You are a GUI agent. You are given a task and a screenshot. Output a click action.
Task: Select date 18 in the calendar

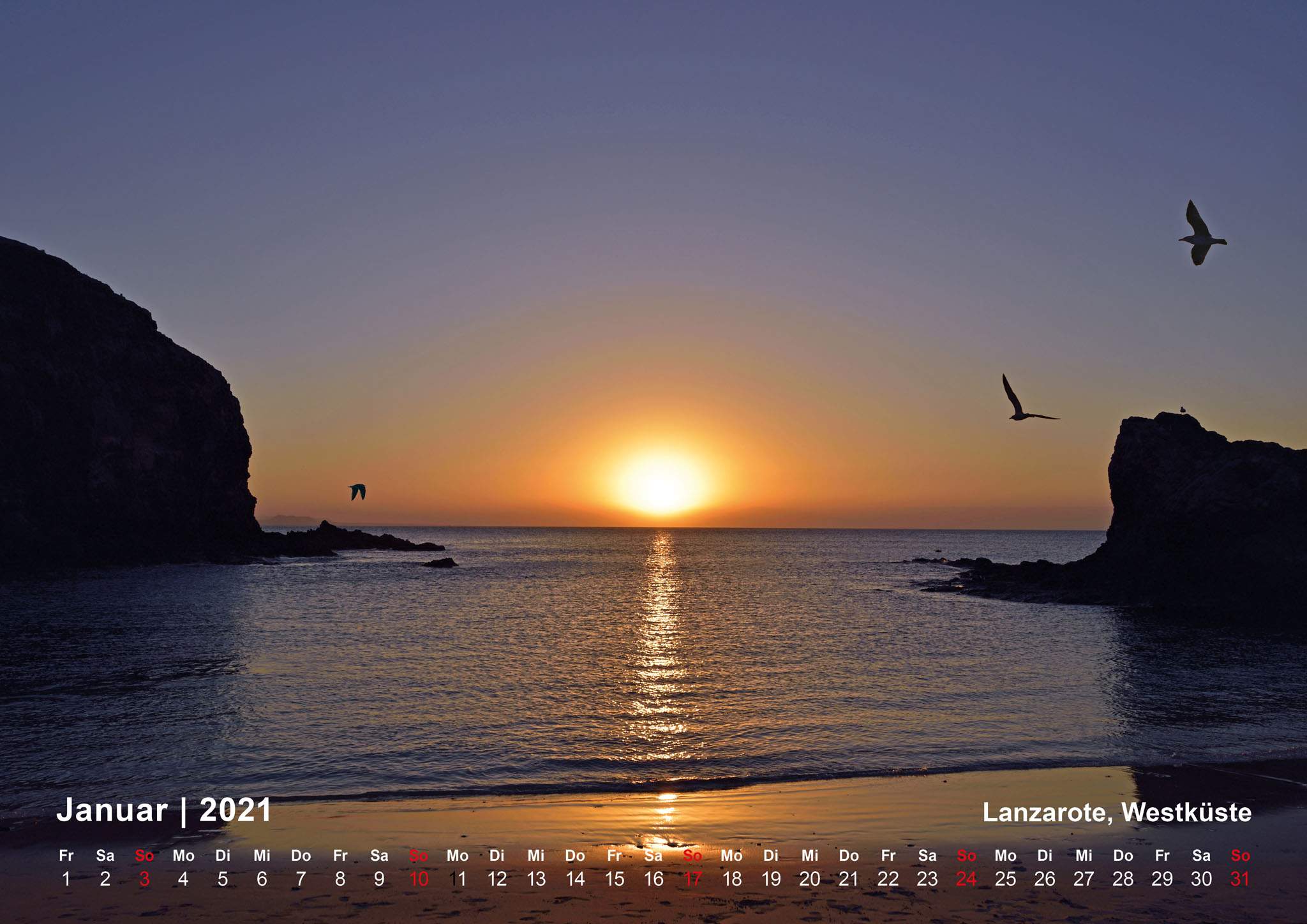tap(732, 879)
